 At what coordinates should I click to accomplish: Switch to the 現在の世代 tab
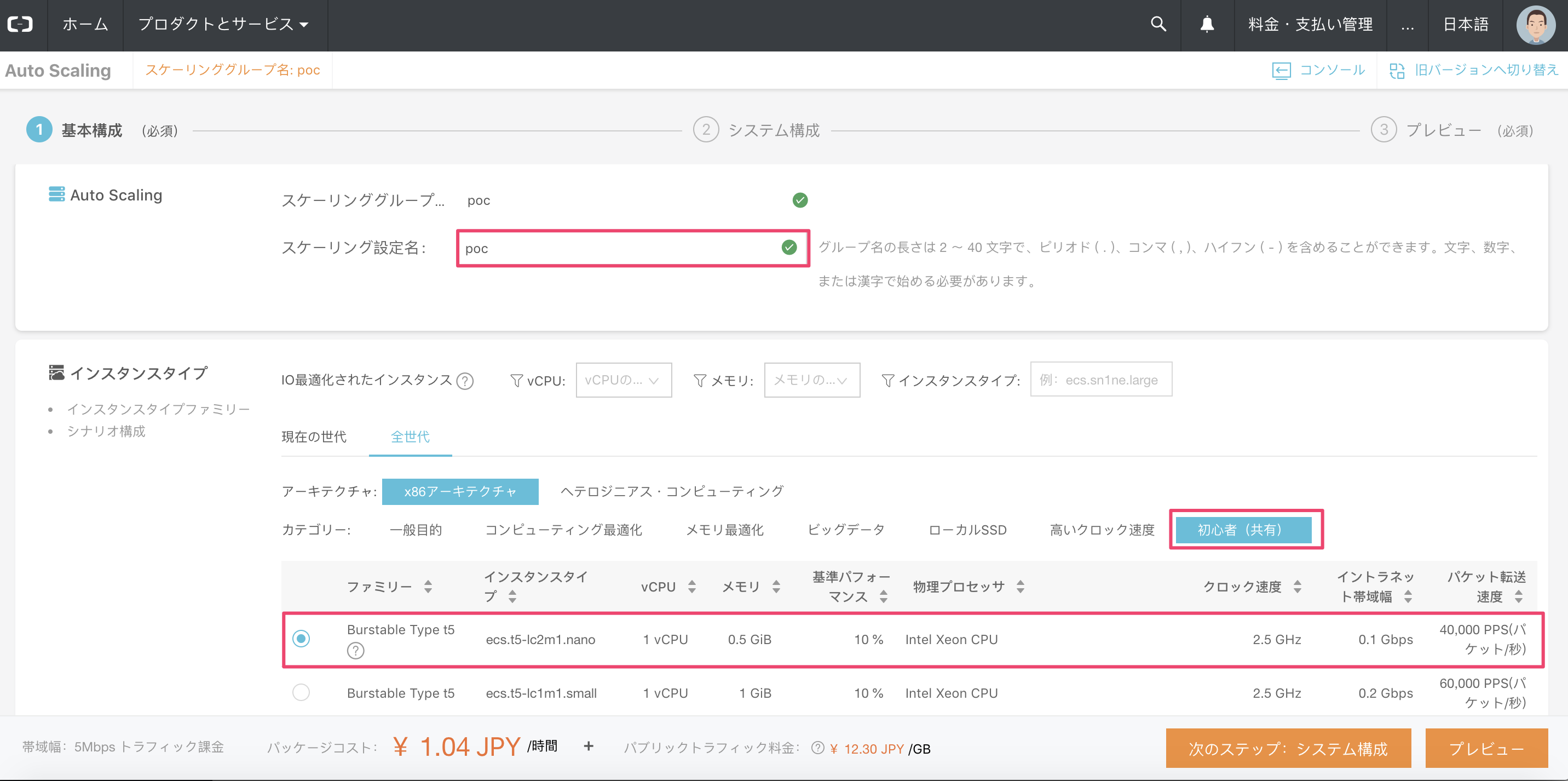(x=314, y=437)
